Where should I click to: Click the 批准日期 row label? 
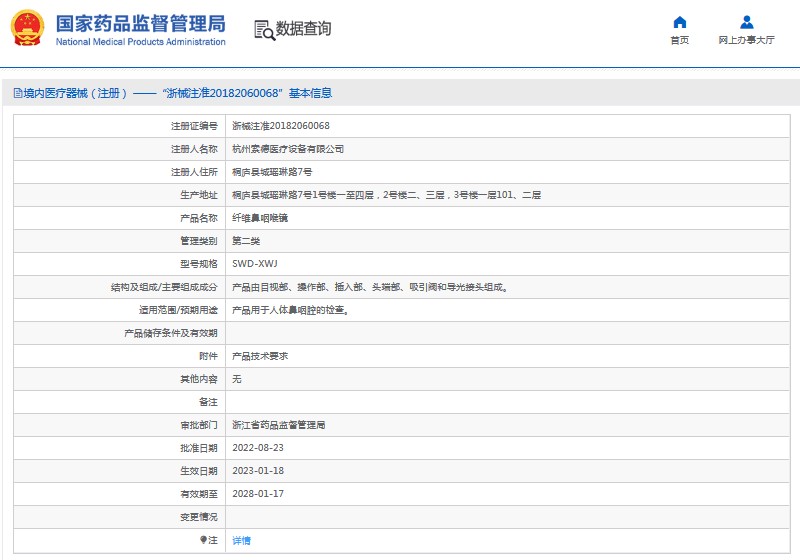[x=198, y=448]
